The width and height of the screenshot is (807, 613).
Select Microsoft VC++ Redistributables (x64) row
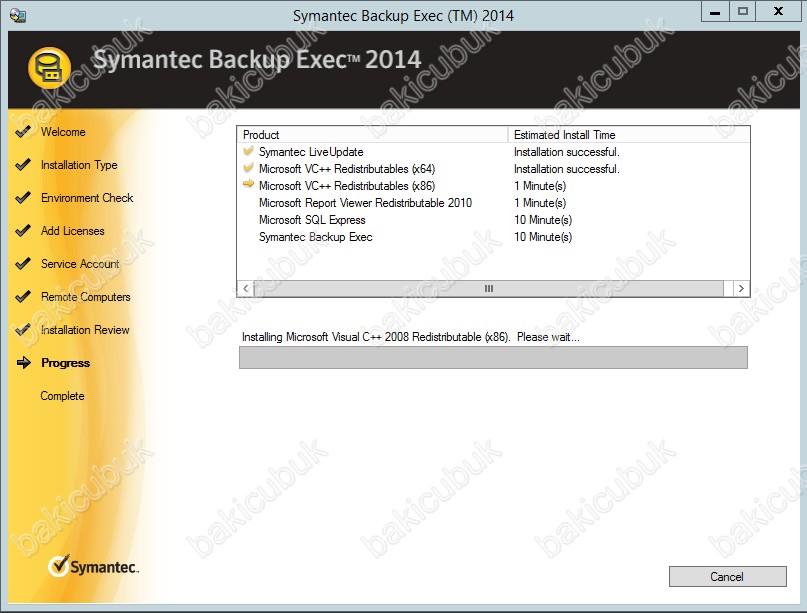point(493,169)
